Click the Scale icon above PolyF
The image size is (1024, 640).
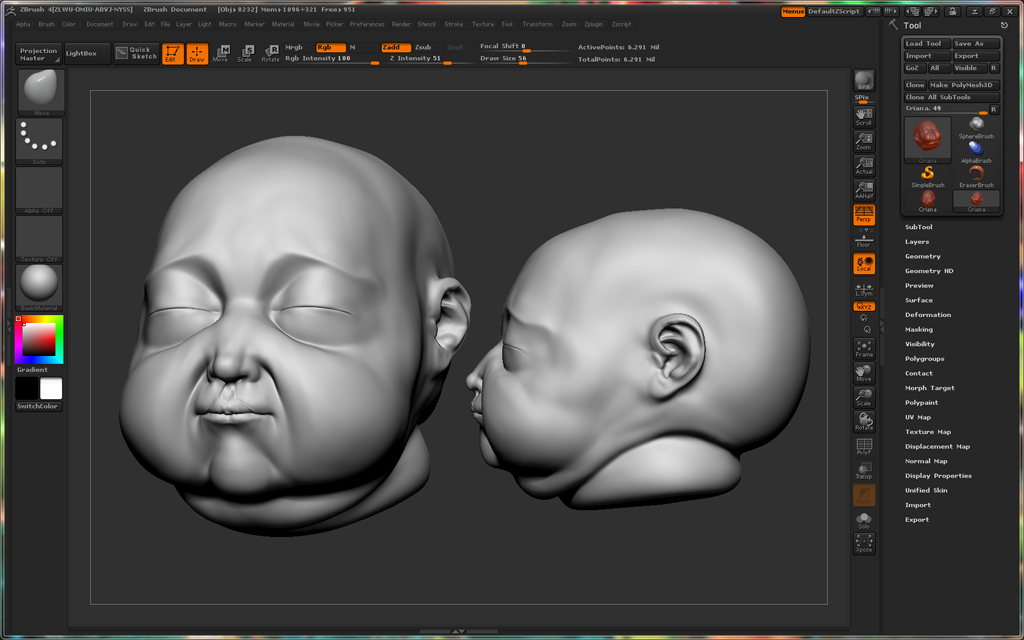[x=864, y=398]
